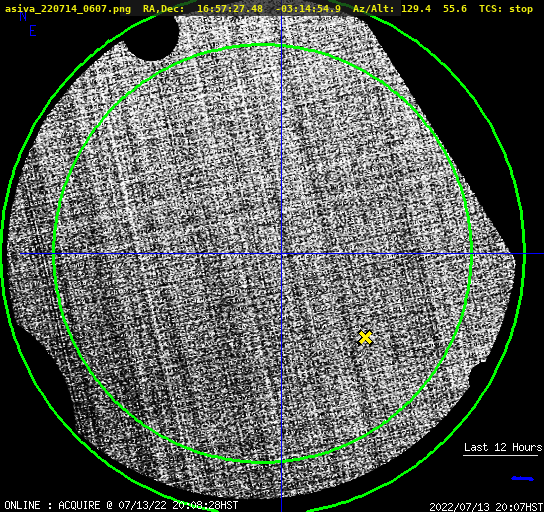Click the blue line under Last 12 Hours
Image resolution: width=544 pixels, height=512 pixels.
pos(522,479)
